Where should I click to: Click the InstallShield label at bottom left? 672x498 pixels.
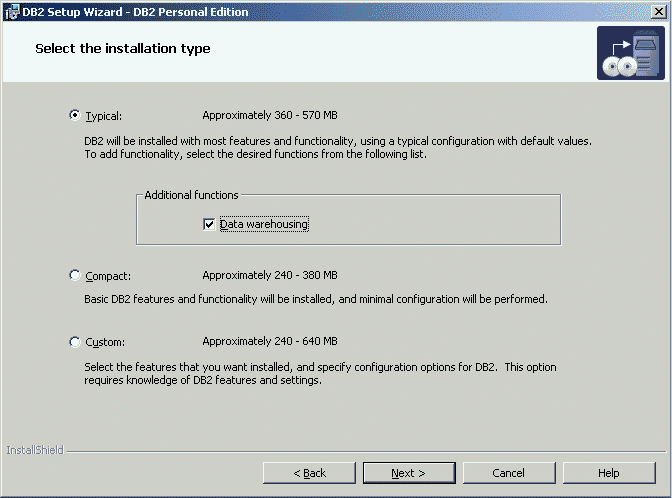(x=34, y=450)
